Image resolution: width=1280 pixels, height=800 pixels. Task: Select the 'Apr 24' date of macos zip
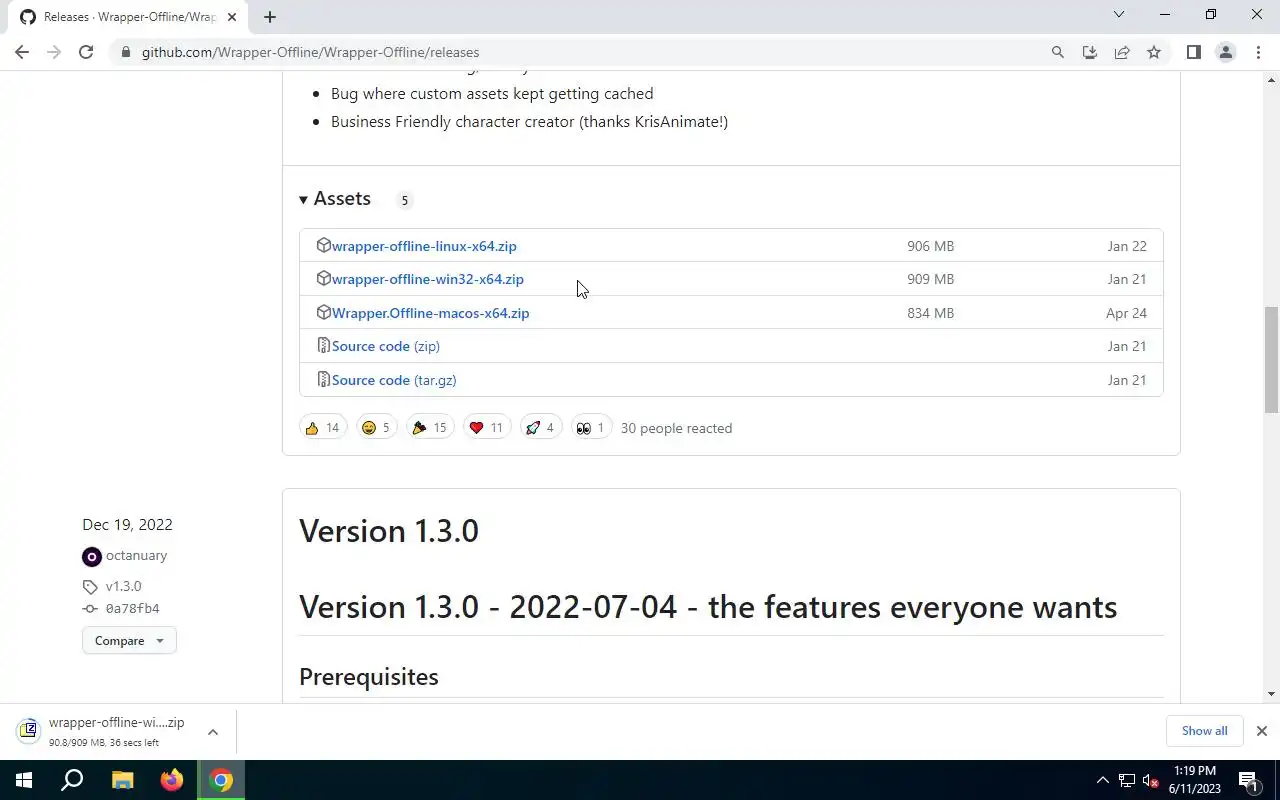[1126, 313]
